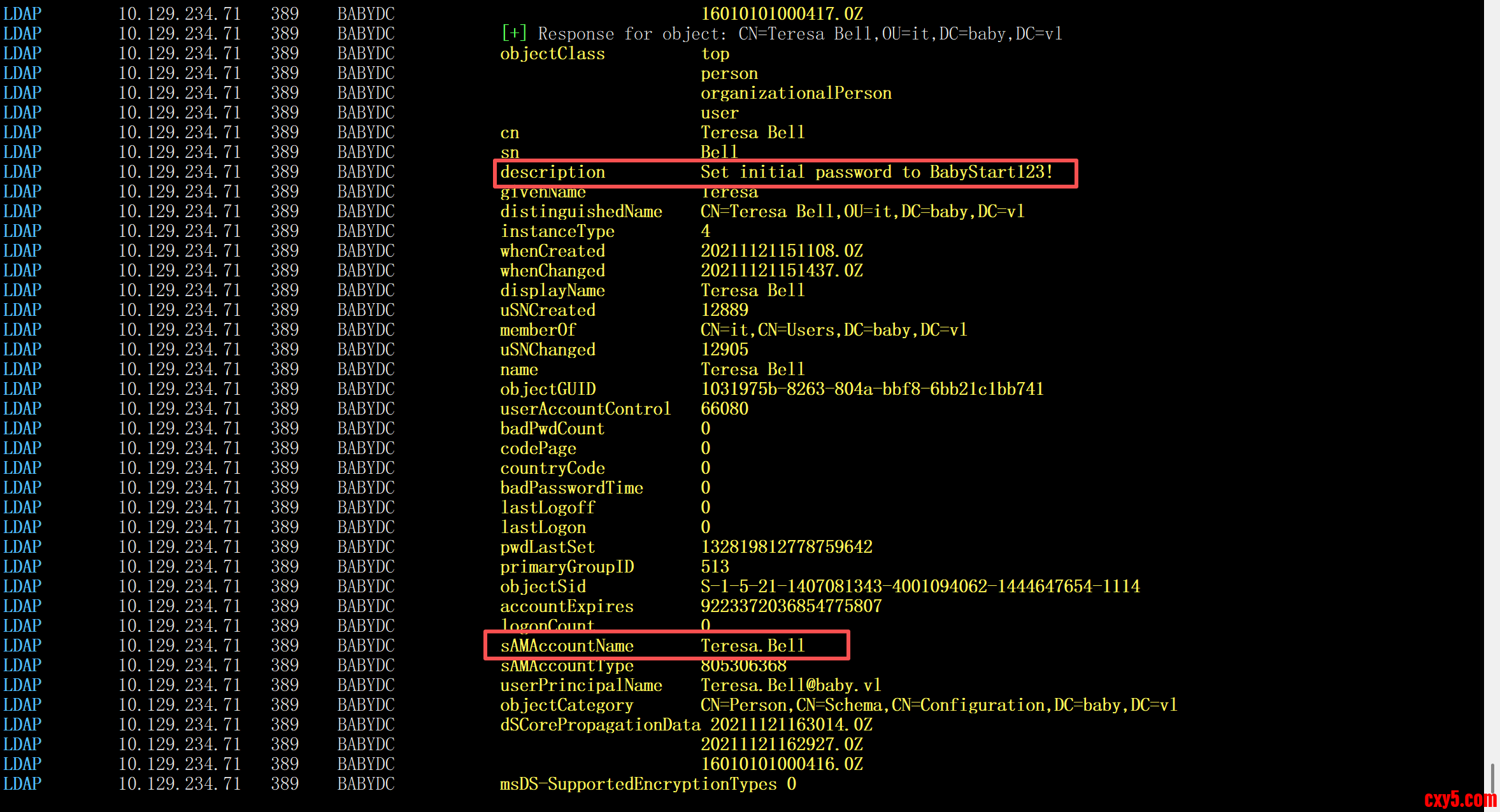Click the cxy5.com watermark link
Screen dimensions: 1500x812
click(1459, 799)
